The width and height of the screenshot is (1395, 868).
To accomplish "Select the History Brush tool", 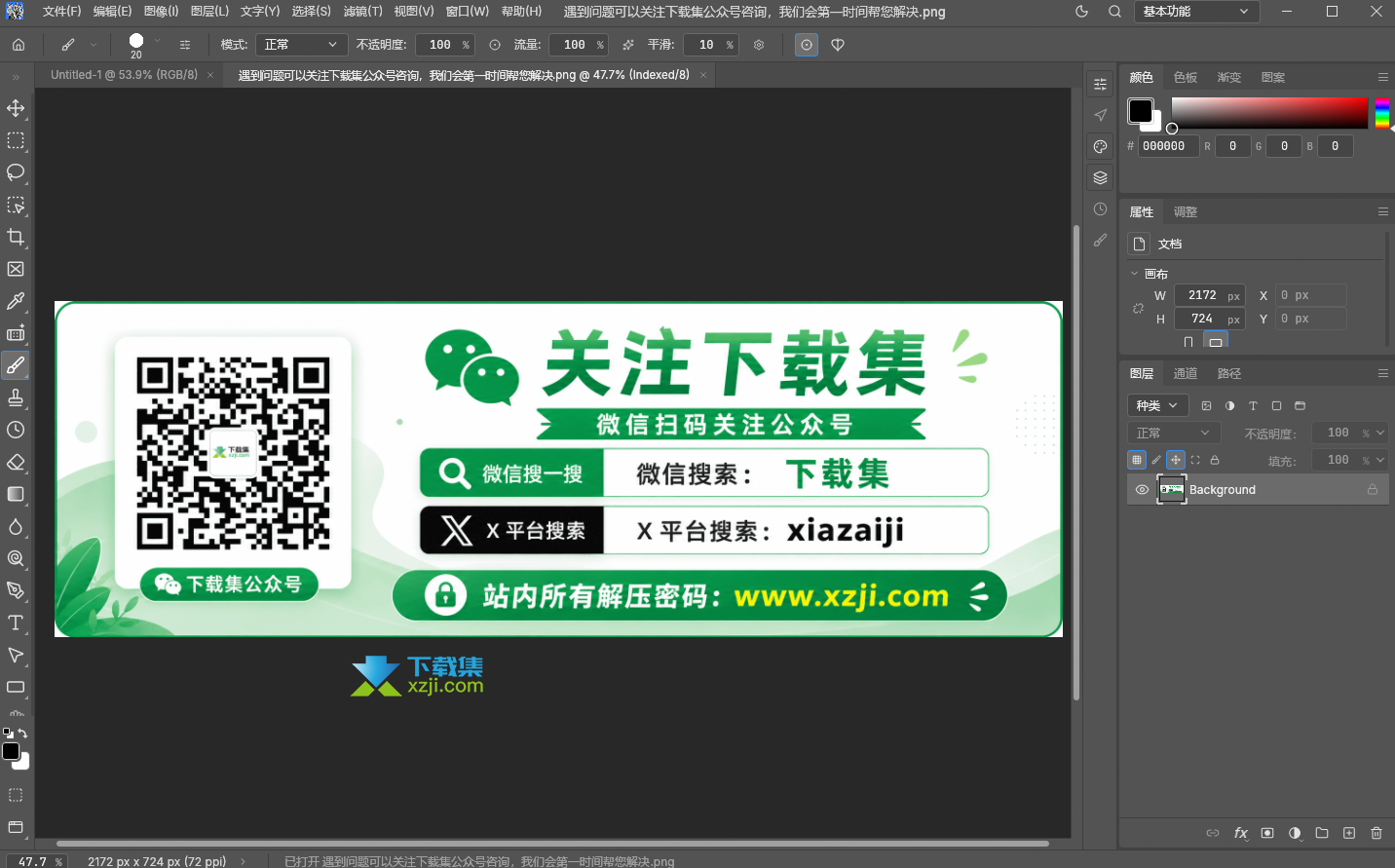I will pyautogui.click(x=16, y=430).
